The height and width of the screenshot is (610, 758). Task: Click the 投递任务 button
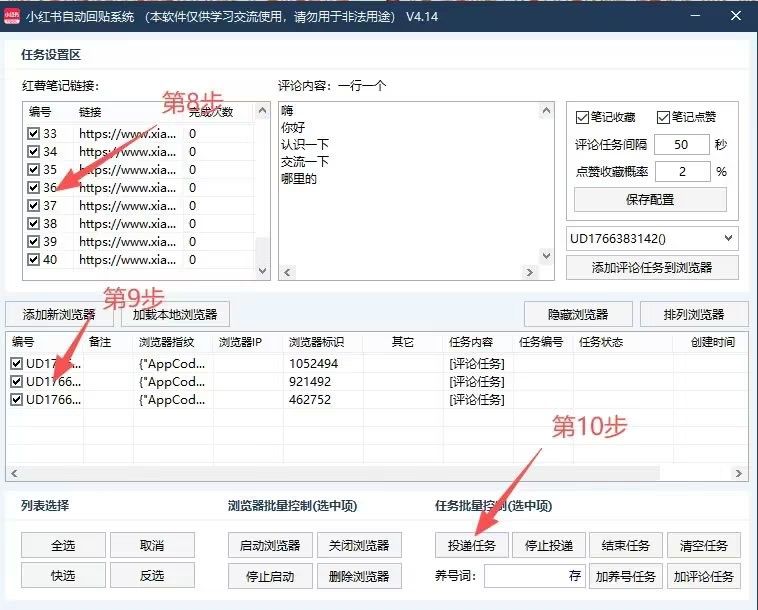471,545
